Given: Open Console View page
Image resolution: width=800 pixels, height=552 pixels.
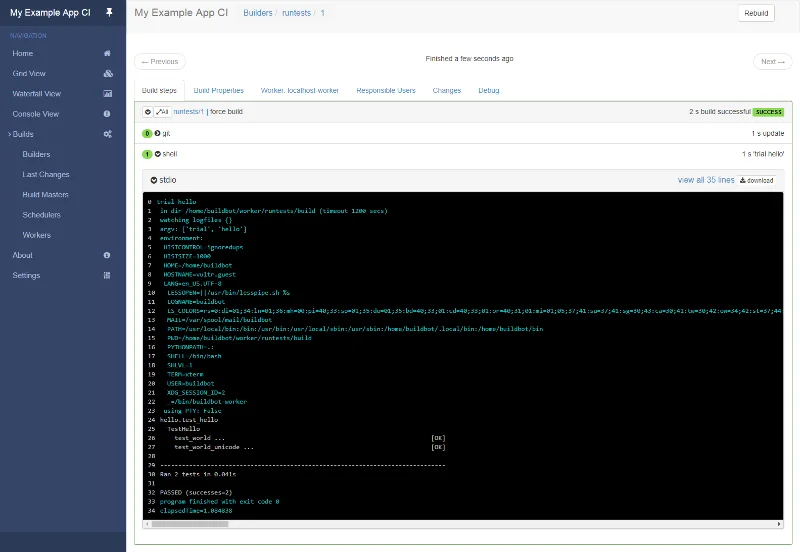Looking at the screenshot, I should coord(36,114).
